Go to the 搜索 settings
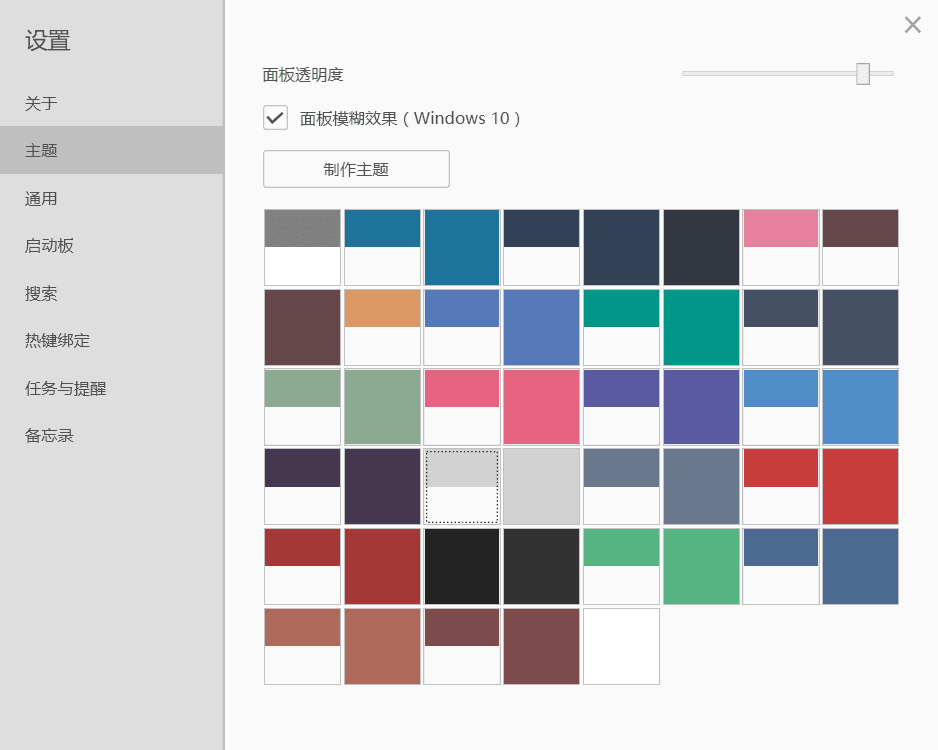Image resolution: width=938 pixels, height=750 pixels. (41, 294)
